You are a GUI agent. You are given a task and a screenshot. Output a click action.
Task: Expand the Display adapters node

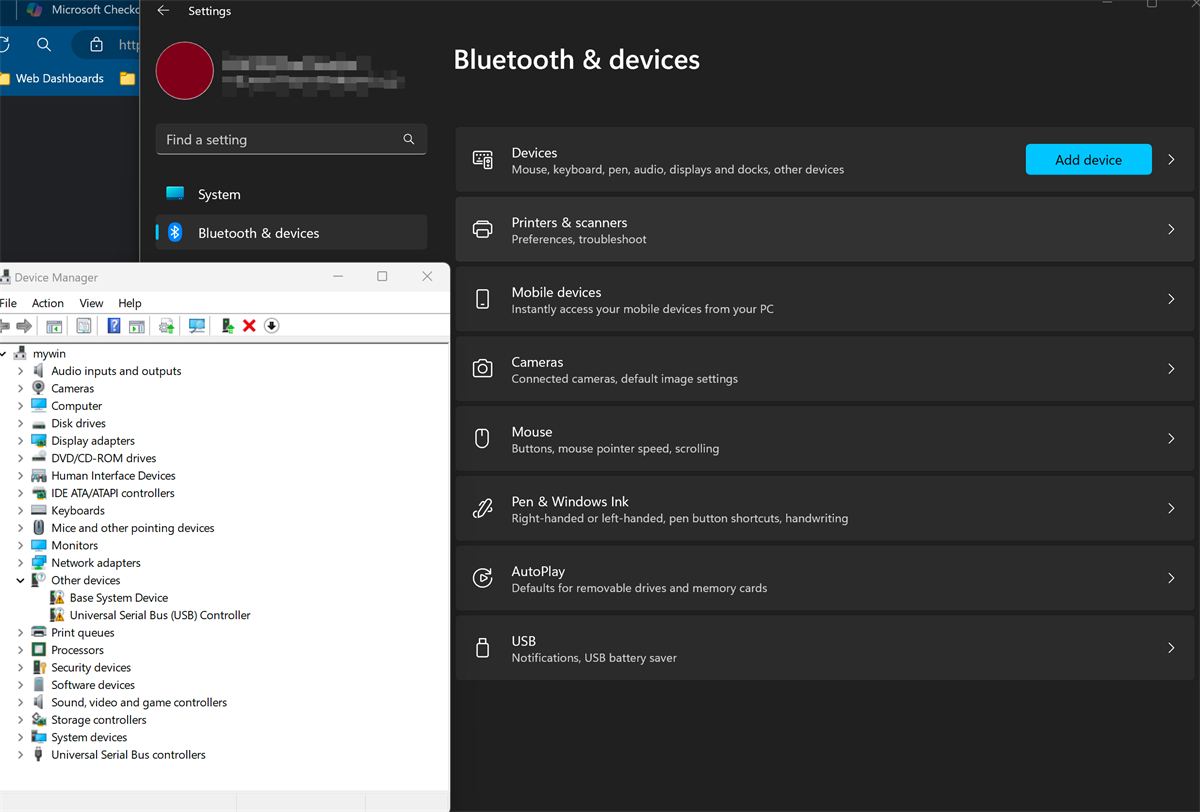point(20,441)
